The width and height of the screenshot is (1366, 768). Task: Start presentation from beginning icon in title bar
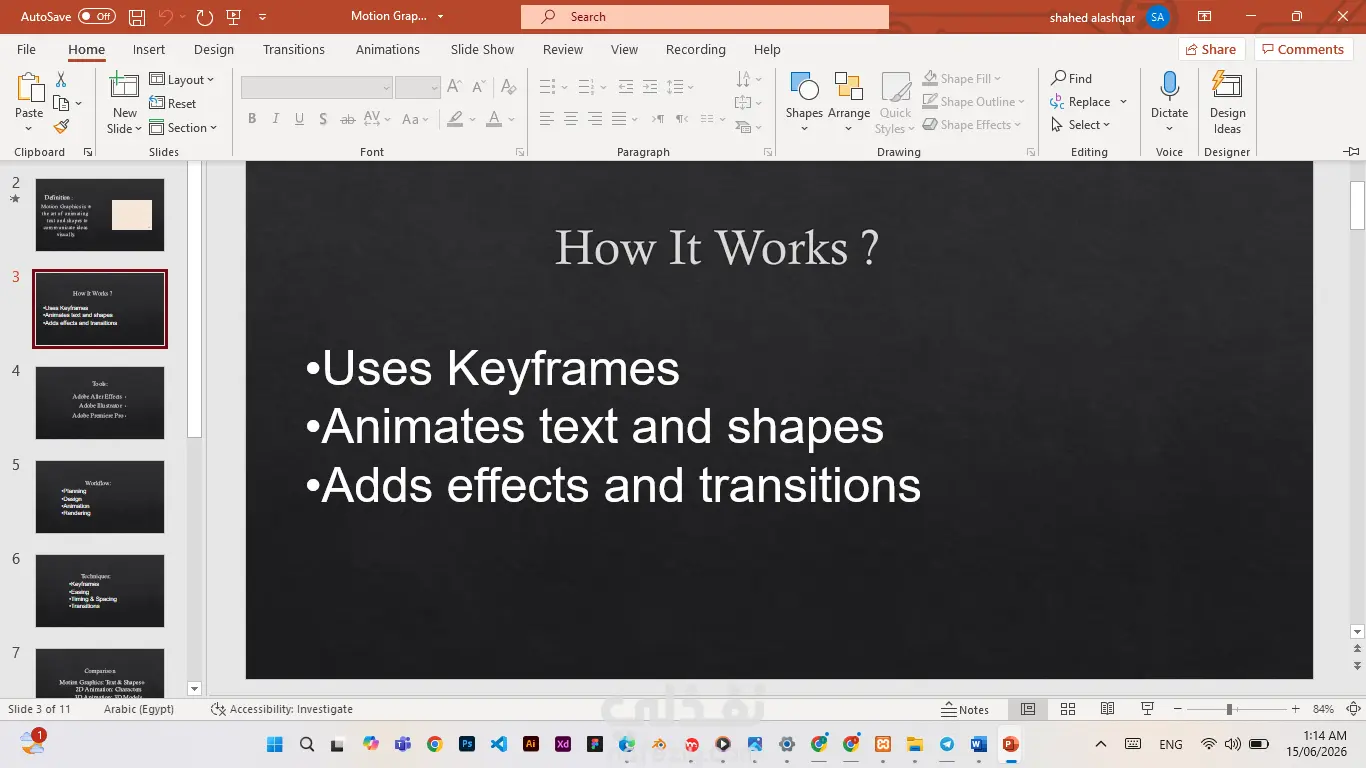click(234, 17)
